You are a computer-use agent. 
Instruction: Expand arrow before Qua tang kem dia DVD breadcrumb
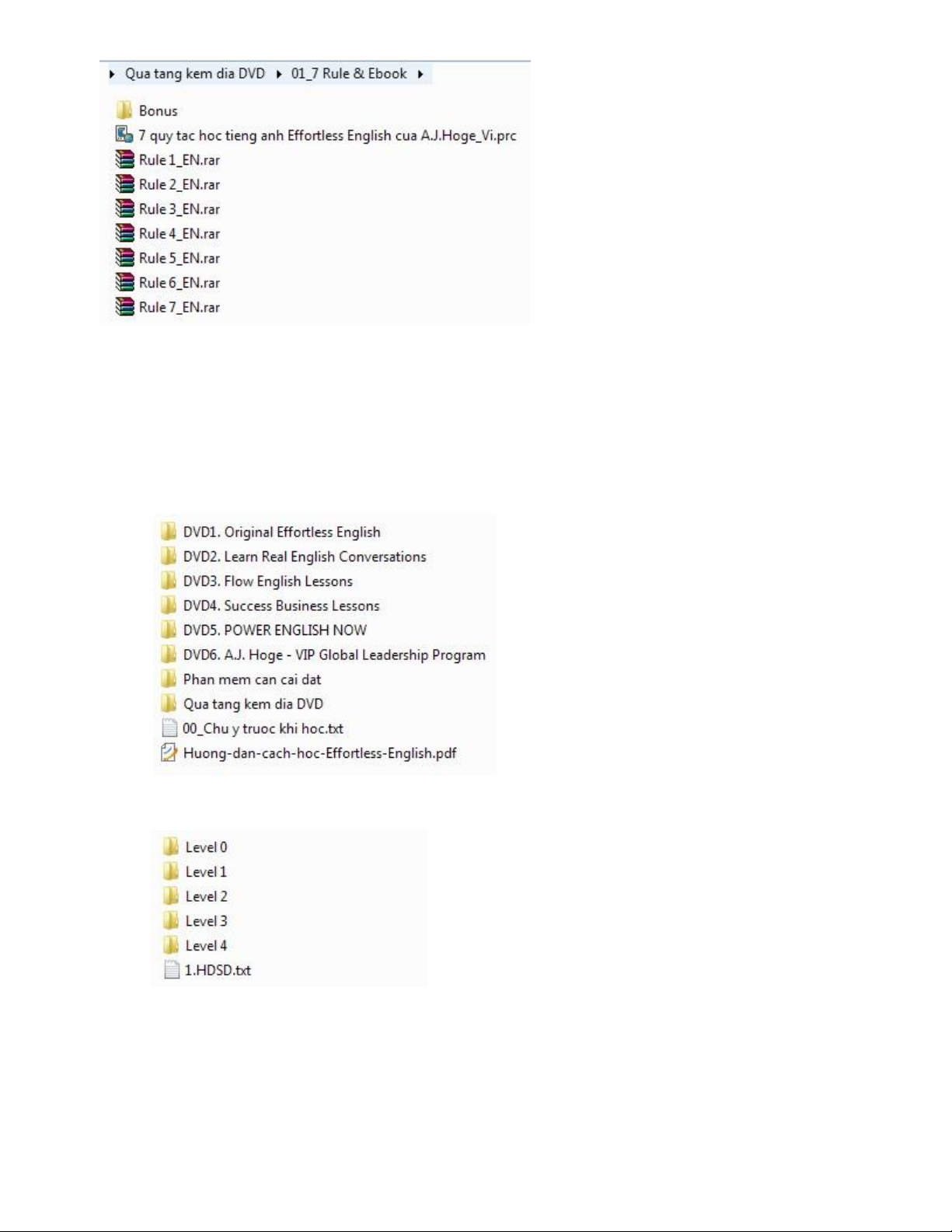(x=113, y=74)
